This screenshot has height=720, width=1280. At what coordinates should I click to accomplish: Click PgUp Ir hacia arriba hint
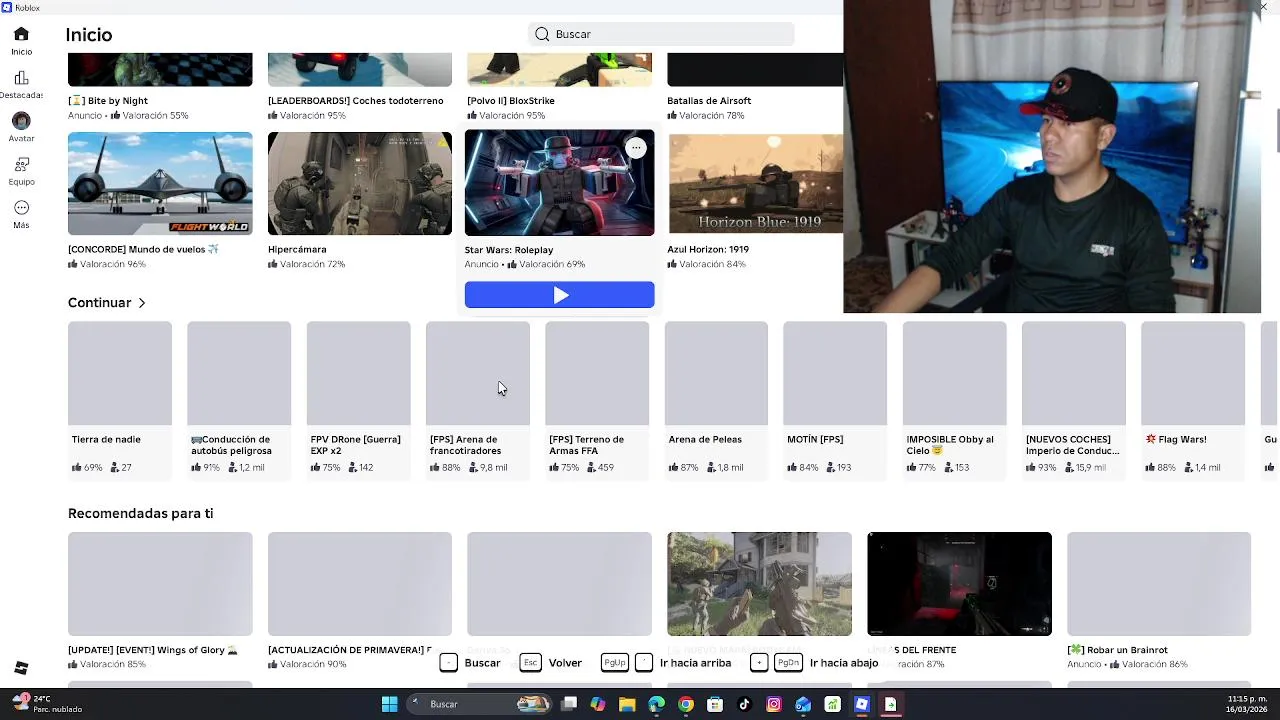click(x=666, y=663)
